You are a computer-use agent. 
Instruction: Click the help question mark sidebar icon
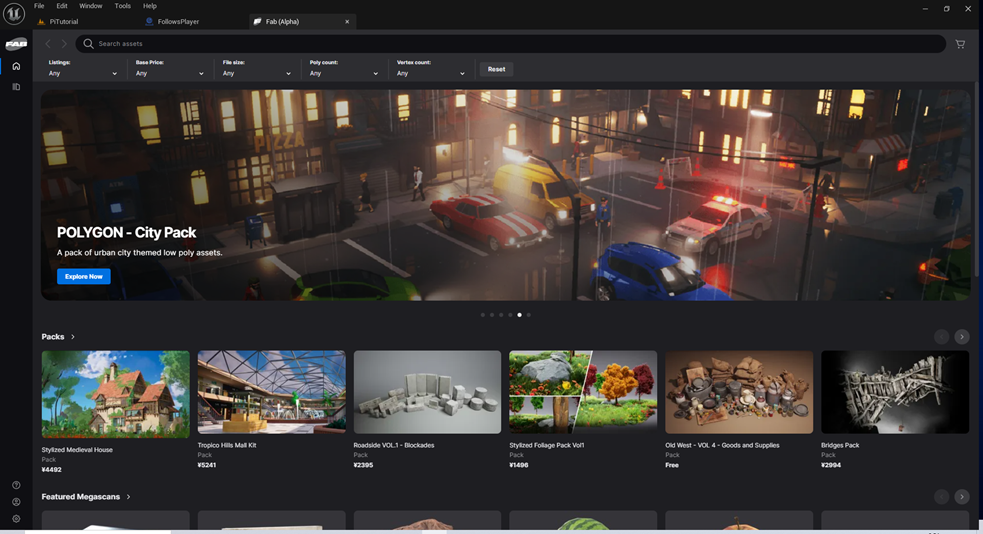(16, 485)
